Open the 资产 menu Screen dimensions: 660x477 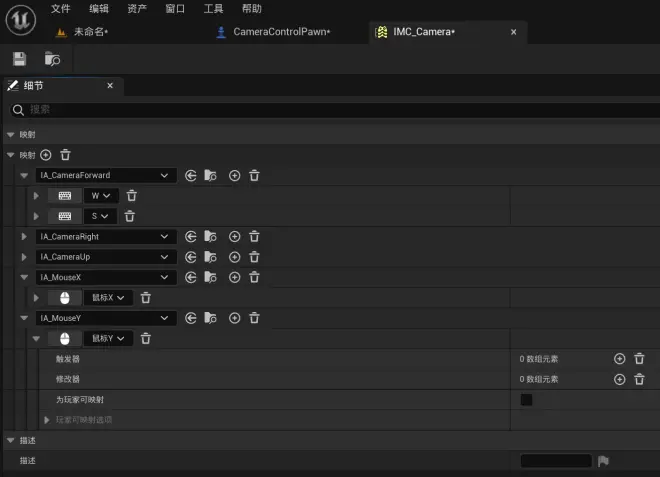tap(137, 8)
